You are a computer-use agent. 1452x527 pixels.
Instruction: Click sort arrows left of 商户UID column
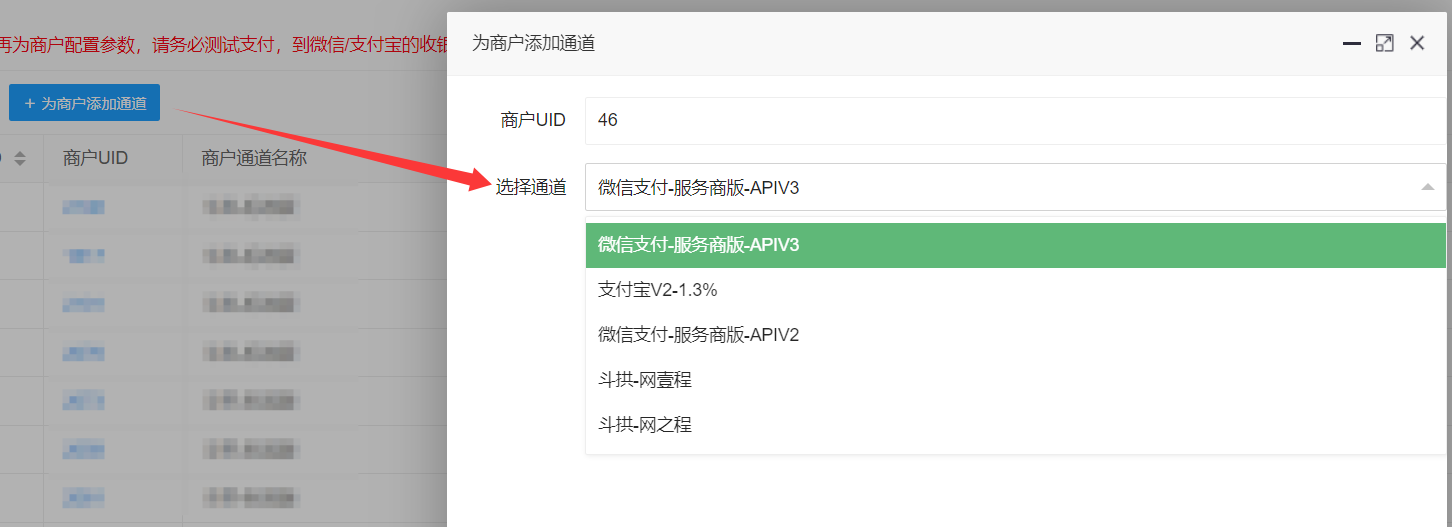coord(20,158)
